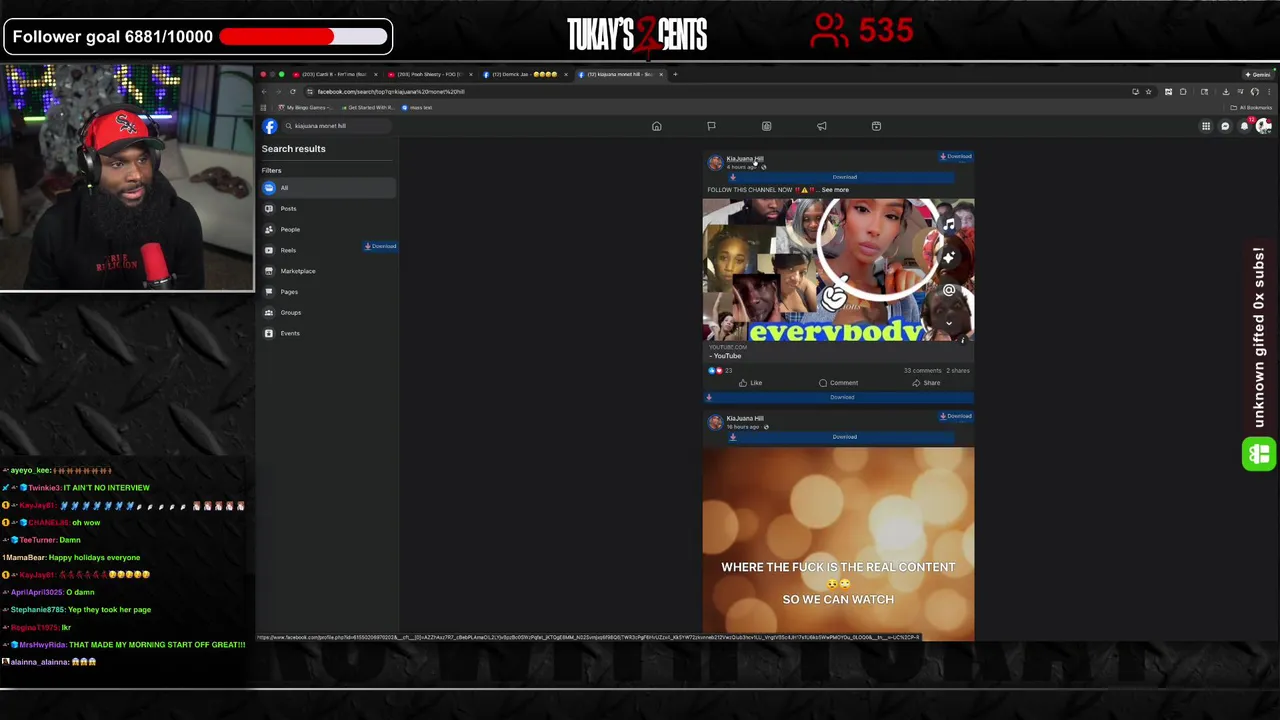Select the Posts search filter
Image resolution: width=1280 pixels, height=720 pixels.
[x=328, y=209]
